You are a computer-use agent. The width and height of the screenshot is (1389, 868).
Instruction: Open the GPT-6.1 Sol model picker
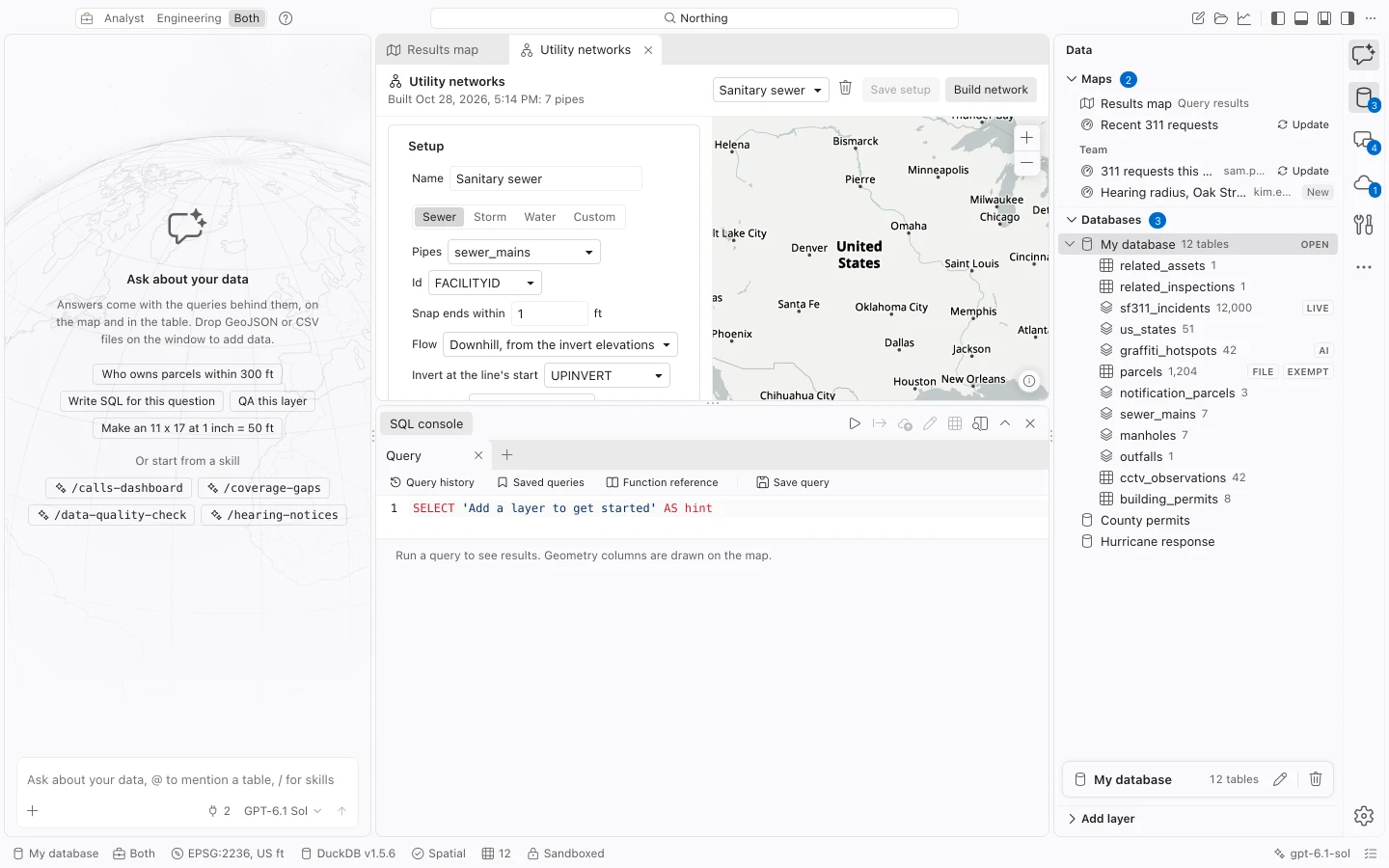click(x=283, y=811)
